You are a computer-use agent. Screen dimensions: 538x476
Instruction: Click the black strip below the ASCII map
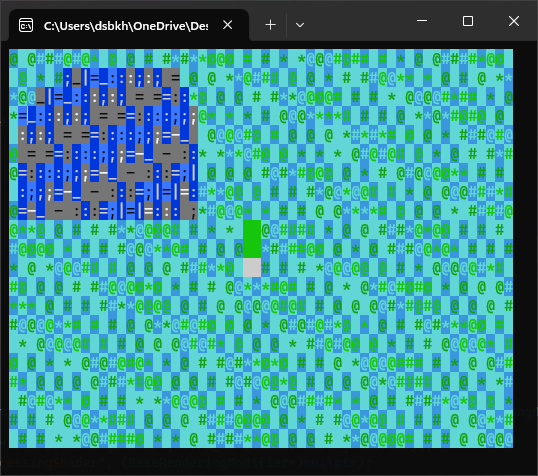click(261, 461)
